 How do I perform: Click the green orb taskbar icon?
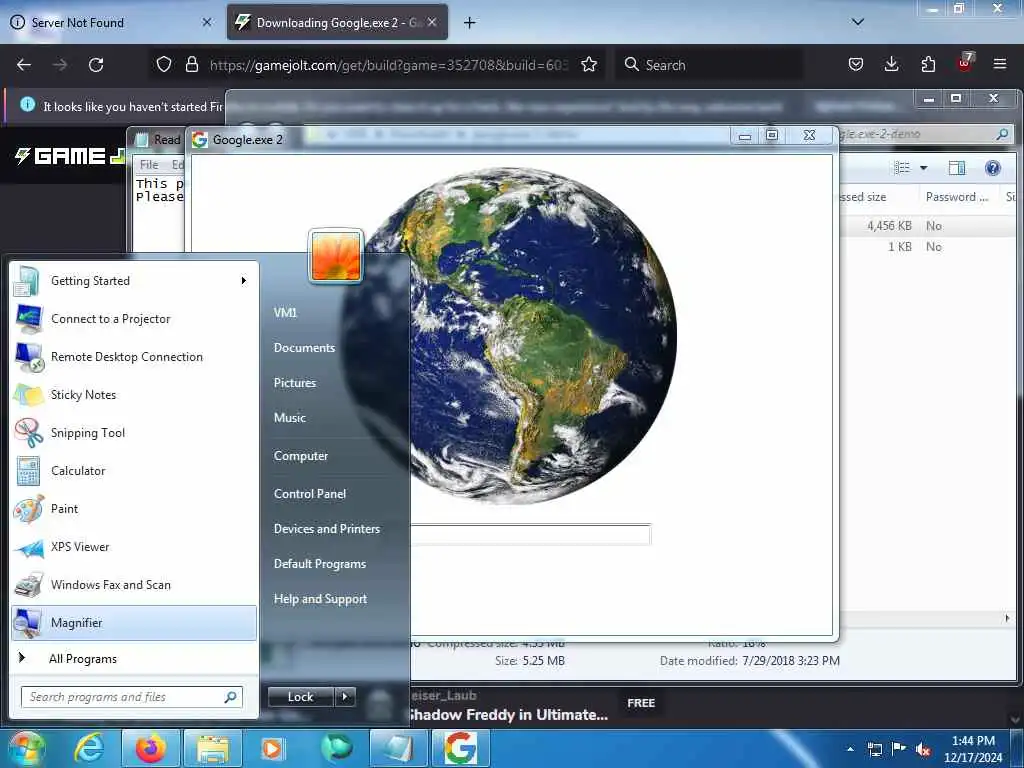pyautogui.click(x=336, y=748)
